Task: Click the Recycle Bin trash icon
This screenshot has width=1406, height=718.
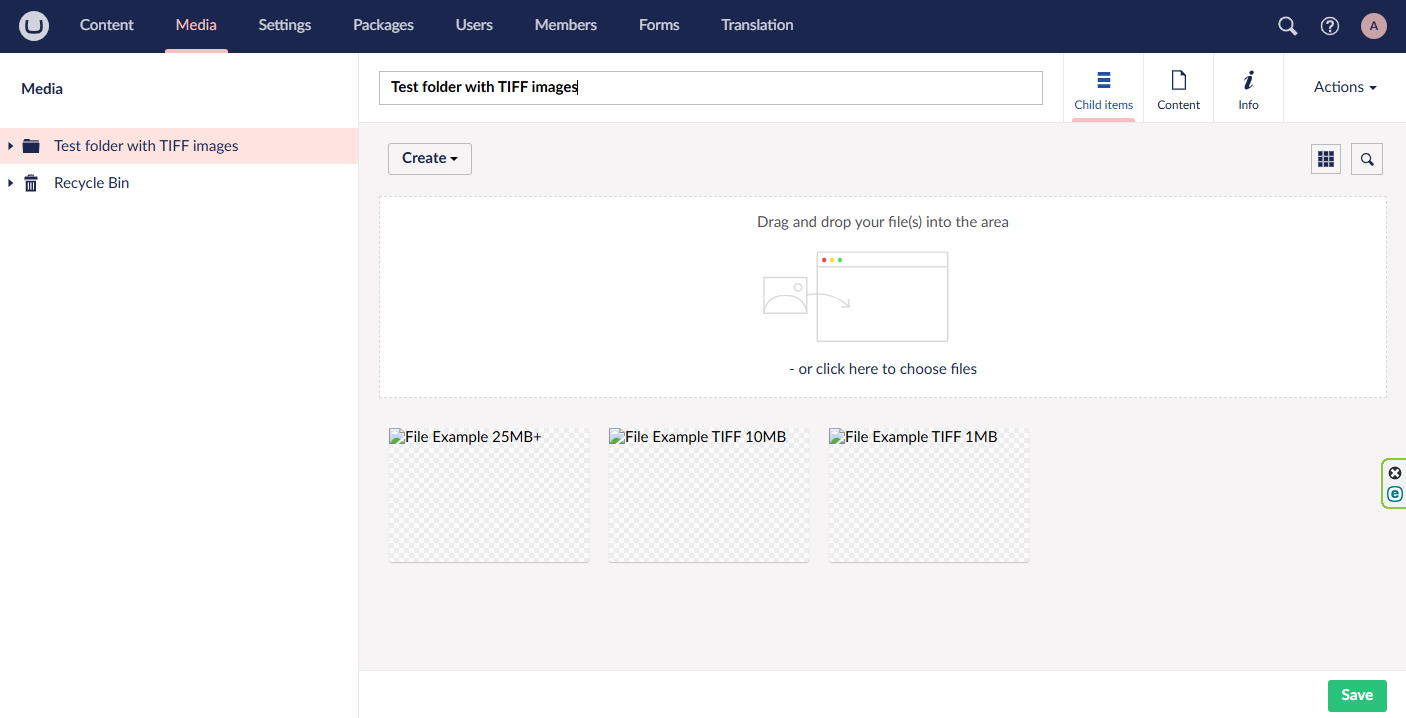Action: (x=30, y=182)
